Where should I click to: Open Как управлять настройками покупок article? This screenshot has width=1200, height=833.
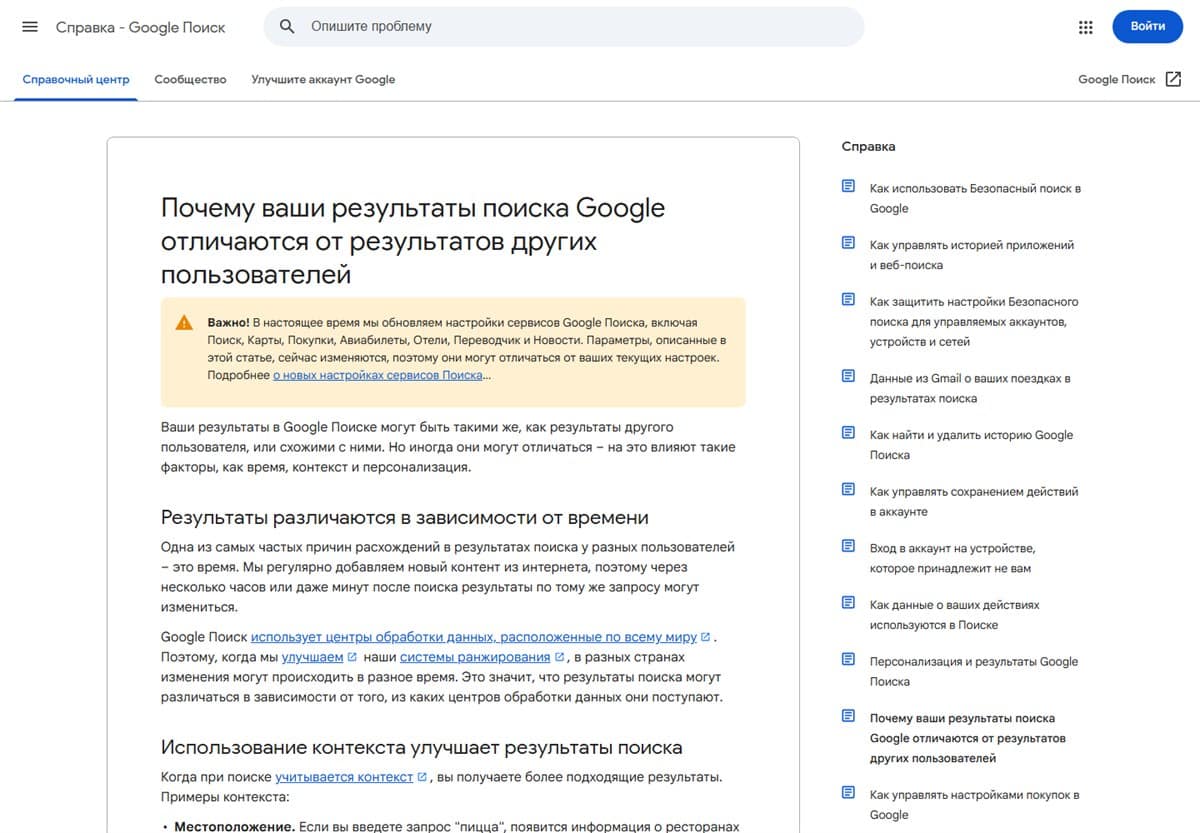(975, 805)
